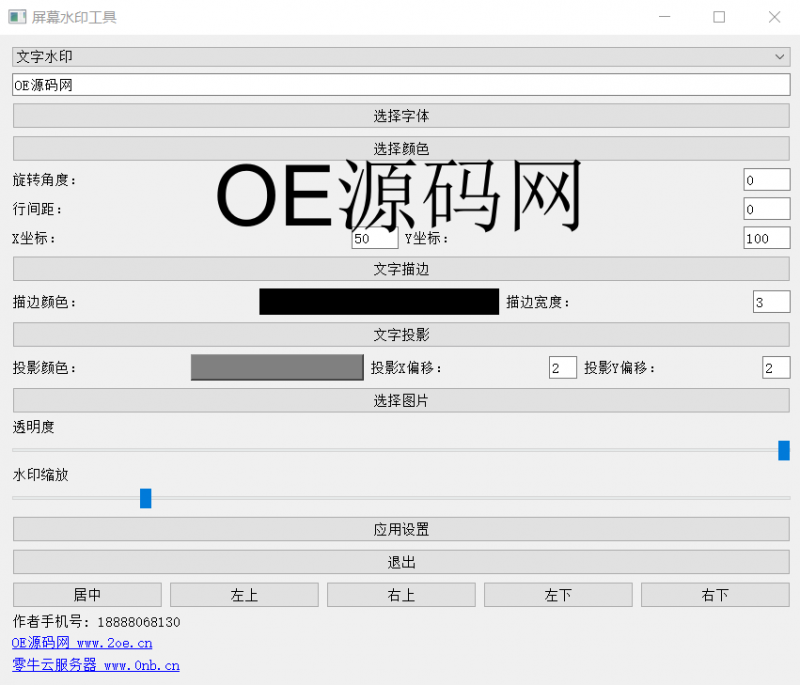Click the 投影X偏移 shadow offset input
Screen dimensions: 800x685
point(562,367)
